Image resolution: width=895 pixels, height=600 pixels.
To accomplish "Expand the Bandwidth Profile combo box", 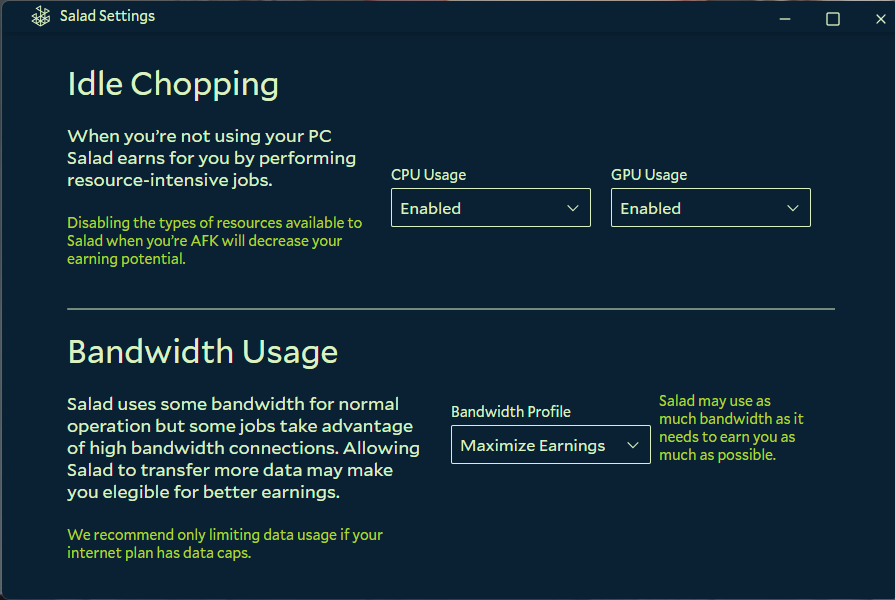I will coord(550,445).
